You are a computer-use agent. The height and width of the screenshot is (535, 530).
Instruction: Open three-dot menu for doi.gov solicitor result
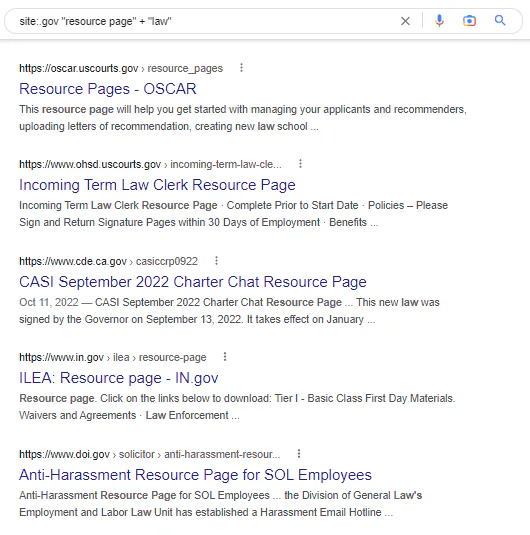[299, 454]
